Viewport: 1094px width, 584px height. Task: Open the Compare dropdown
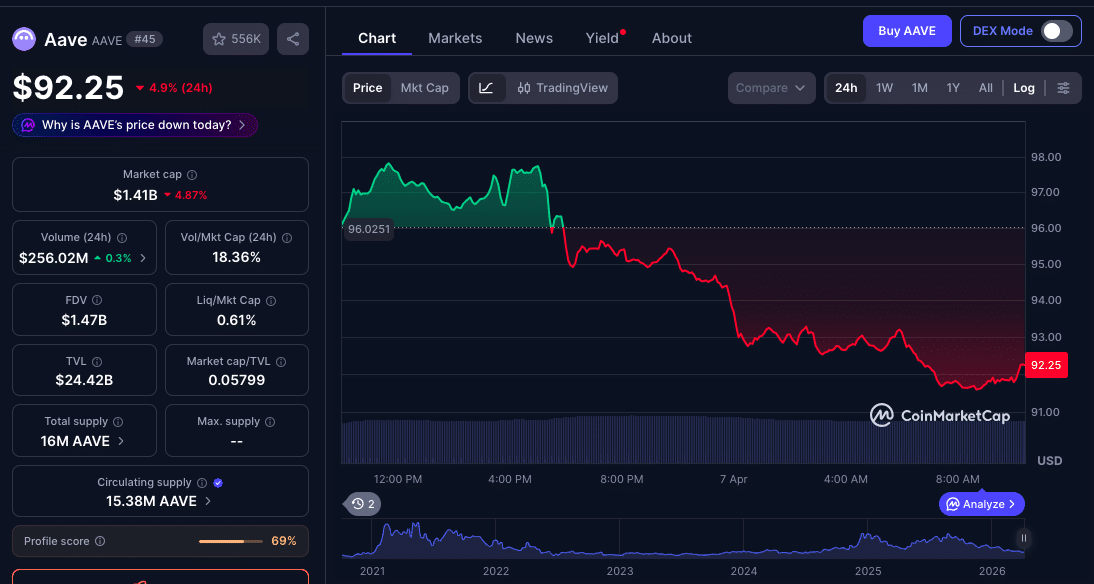pos(772,88)
